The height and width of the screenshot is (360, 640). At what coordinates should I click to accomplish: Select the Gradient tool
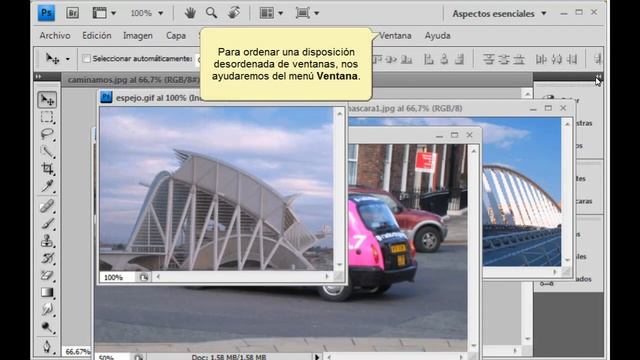click(47, 293)
